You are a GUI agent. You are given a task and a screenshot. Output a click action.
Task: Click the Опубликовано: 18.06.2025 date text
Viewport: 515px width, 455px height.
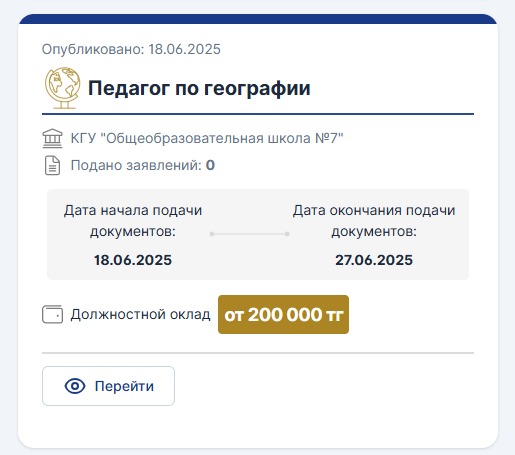(x=131, y=49)
